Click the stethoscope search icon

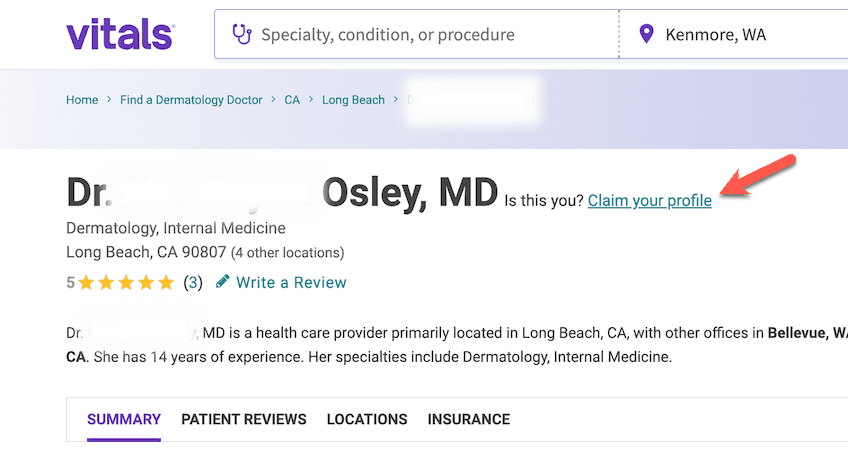click(241, 35)
